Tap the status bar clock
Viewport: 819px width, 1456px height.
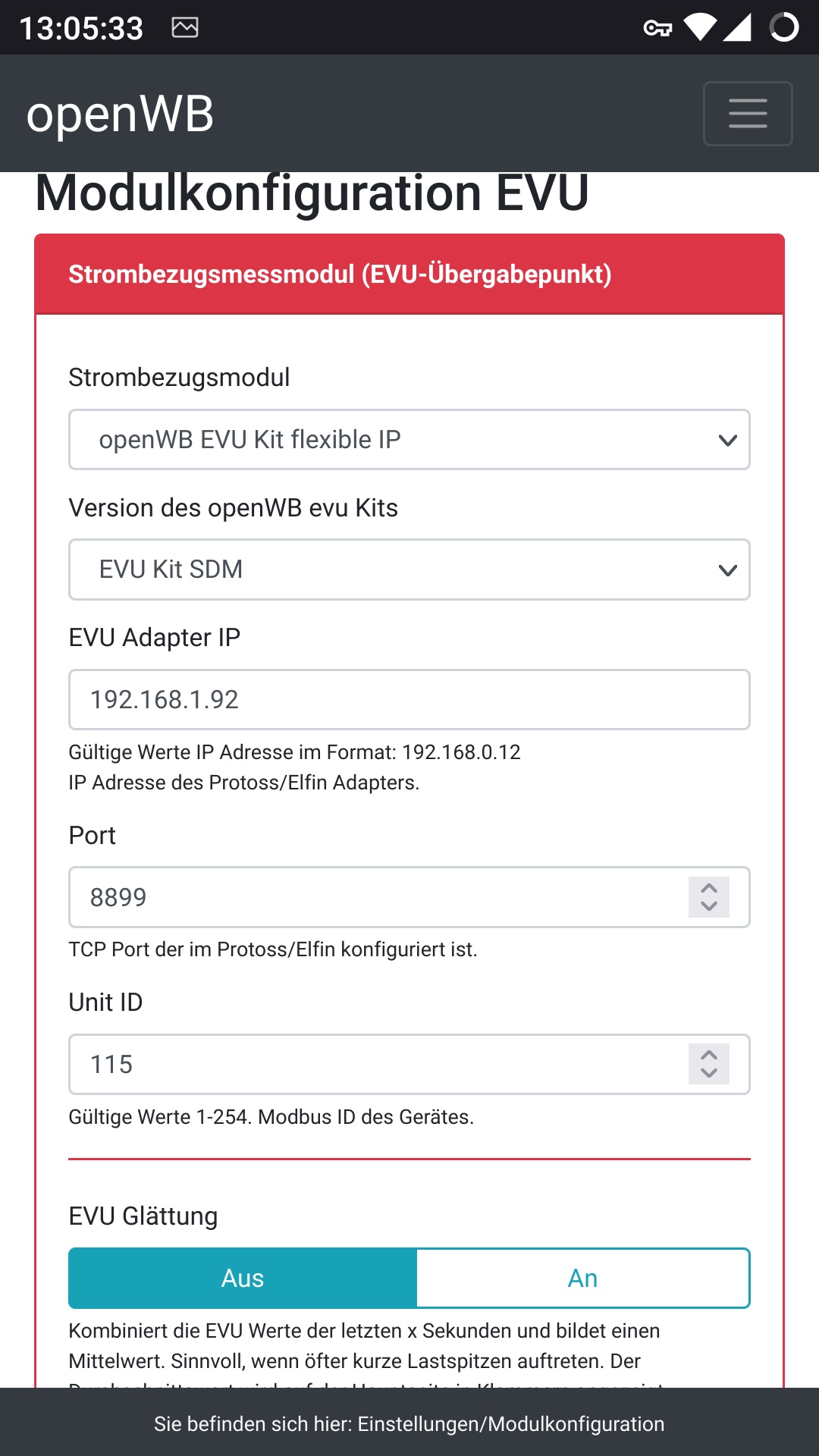coord(81,29)
